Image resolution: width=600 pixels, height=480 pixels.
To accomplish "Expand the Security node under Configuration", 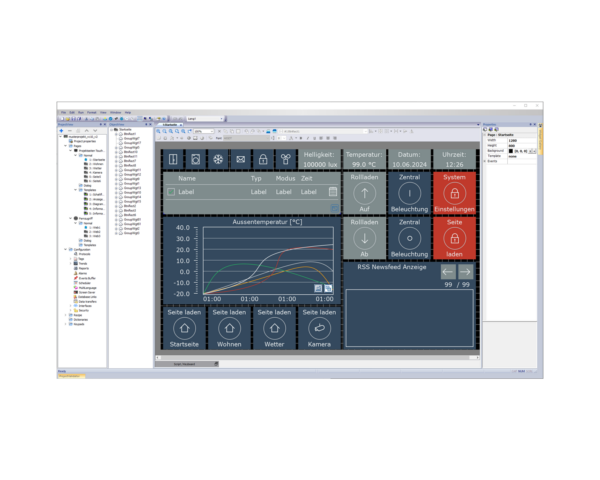I will [x=70, y=310].
